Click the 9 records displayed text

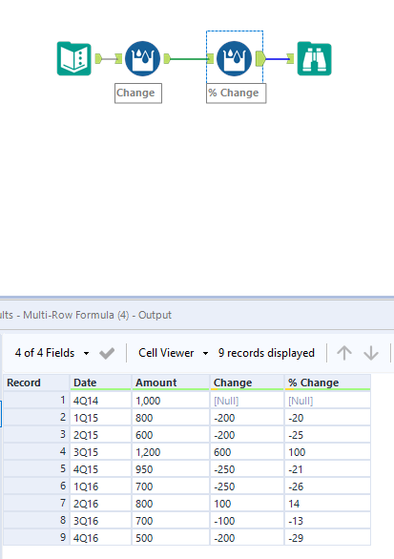tap(266, 353)
